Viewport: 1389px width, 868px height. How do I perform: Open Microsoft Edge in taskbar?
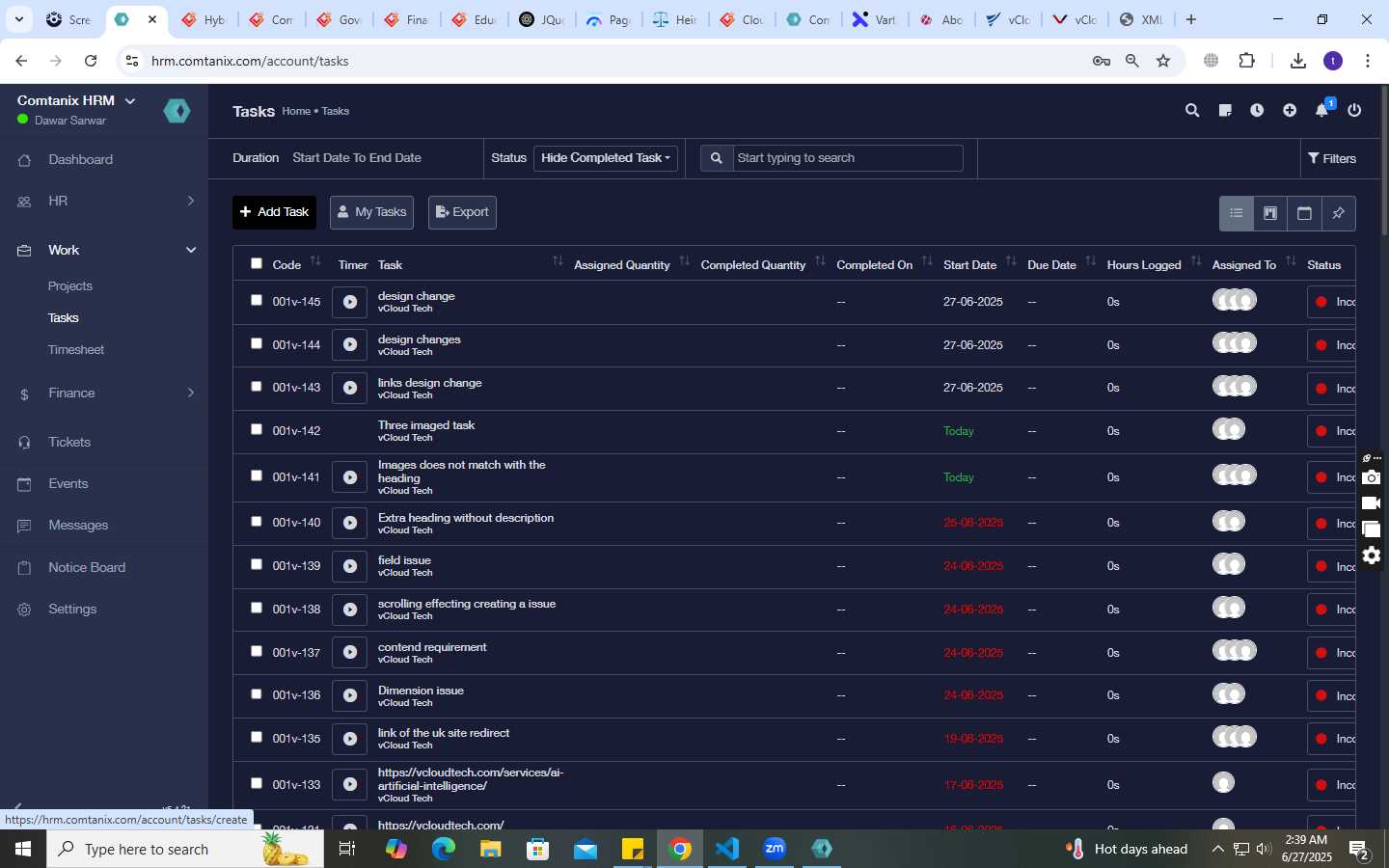tap(443, 849)
